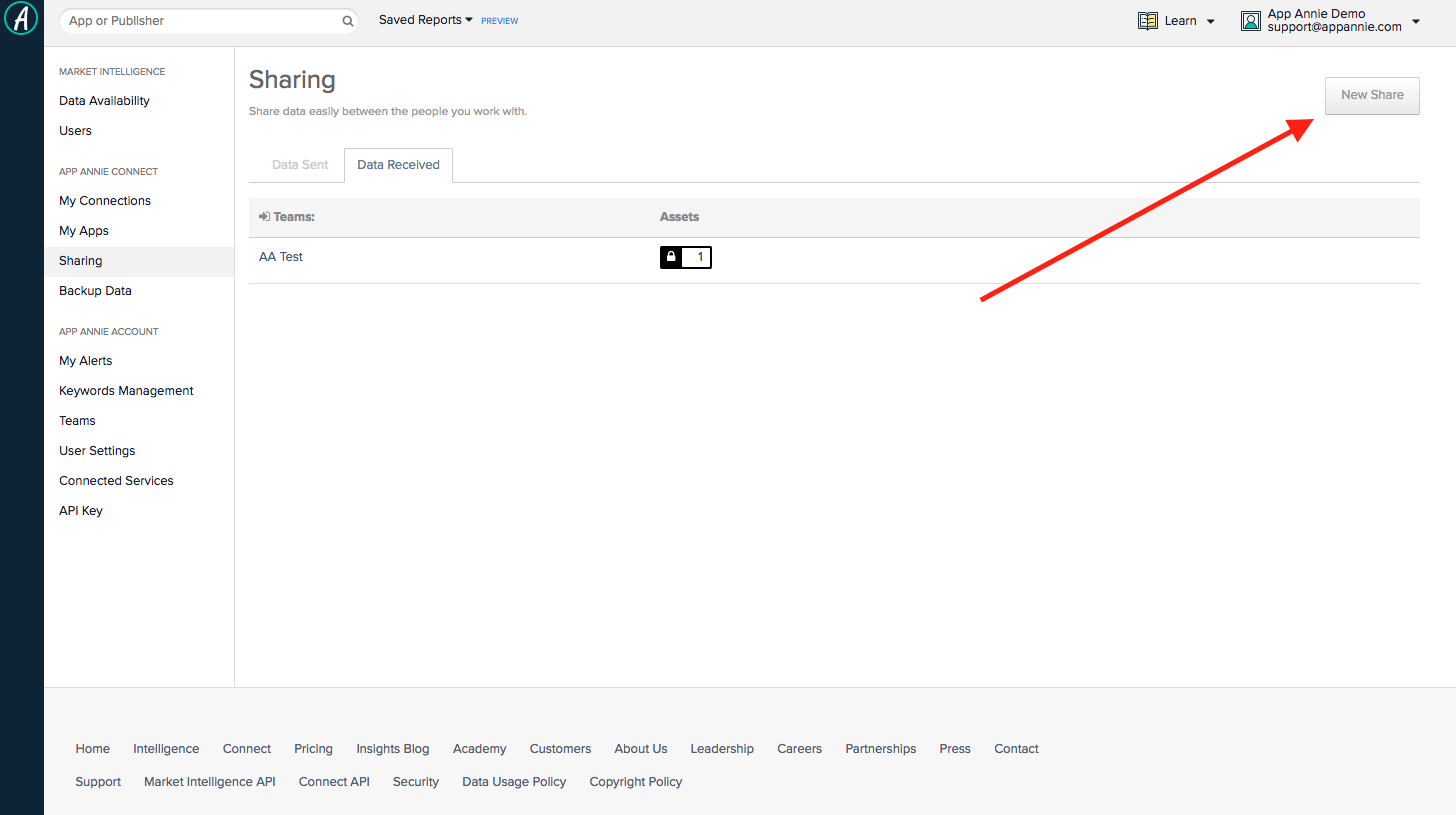Expand the Learn dropdown arrow
Viewport: 1456px width, 815px height.
click(x=1210, y=22)
